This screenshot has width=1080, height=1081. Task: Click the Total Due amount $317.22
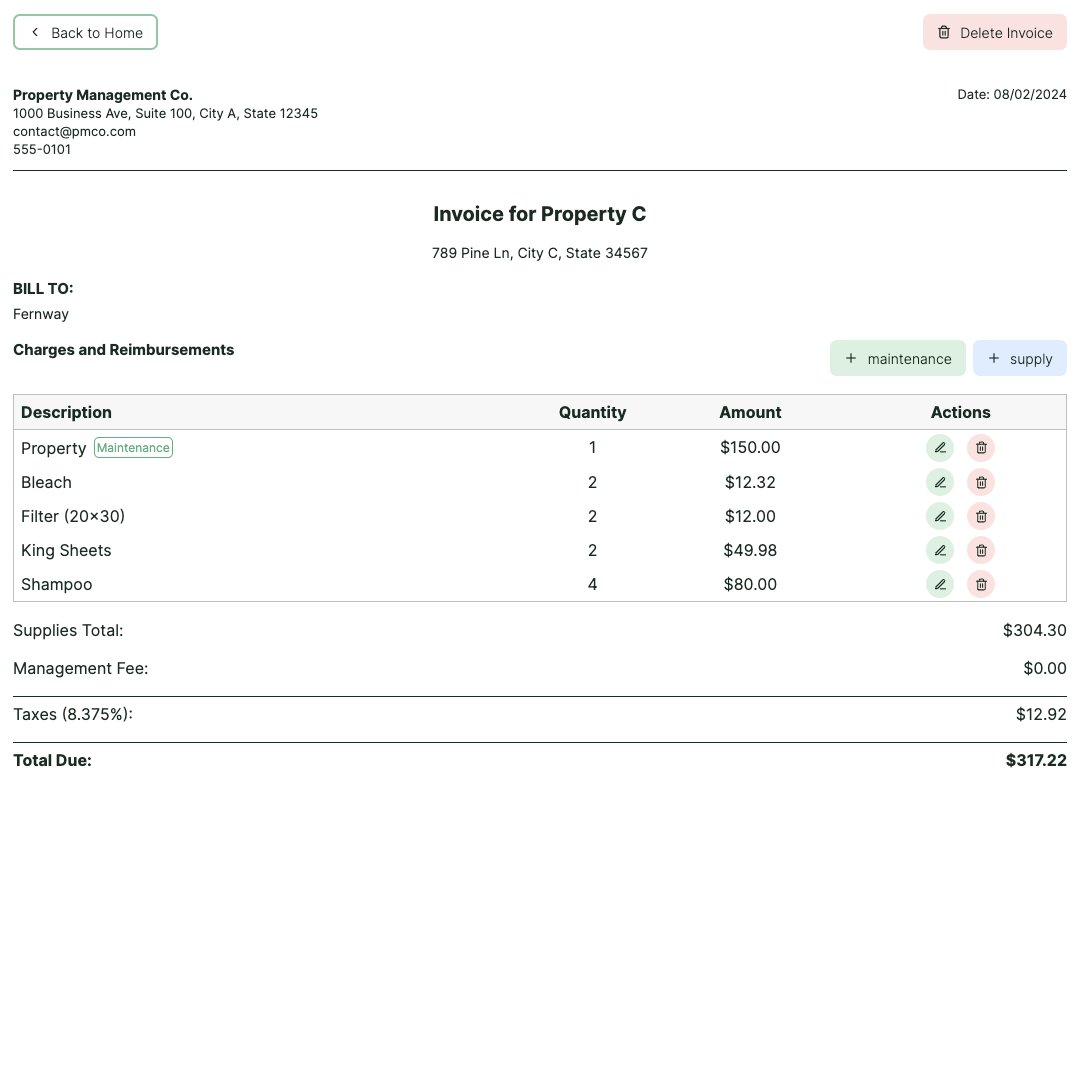click(1036, 760)
